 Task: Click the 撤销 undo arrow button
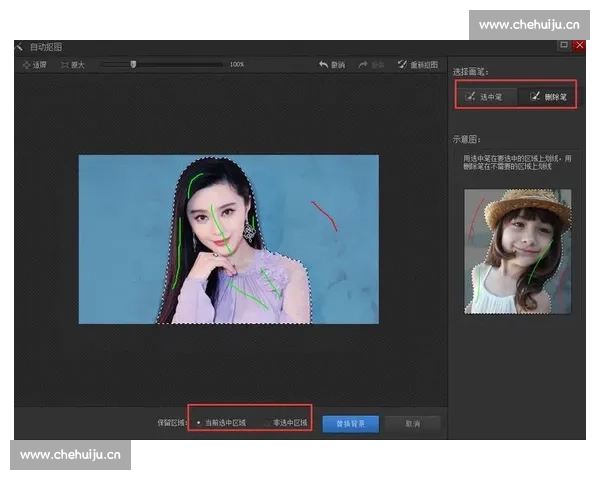pos(332,65)
